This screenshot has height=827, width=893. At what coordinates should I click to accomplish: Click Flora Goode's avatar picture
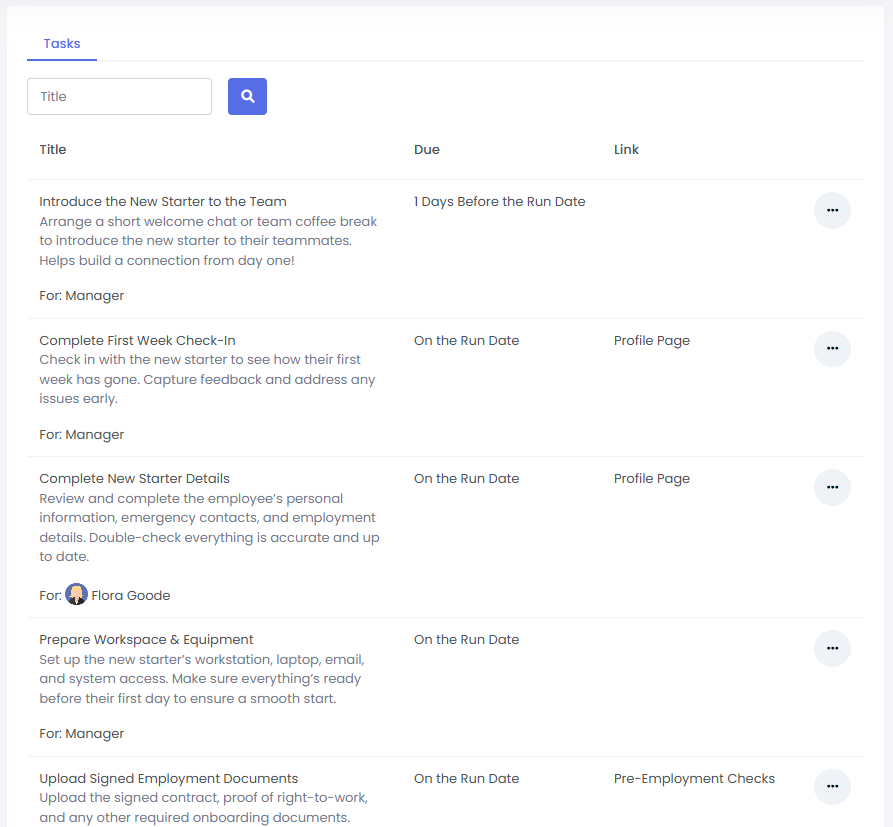coord(76,594)
